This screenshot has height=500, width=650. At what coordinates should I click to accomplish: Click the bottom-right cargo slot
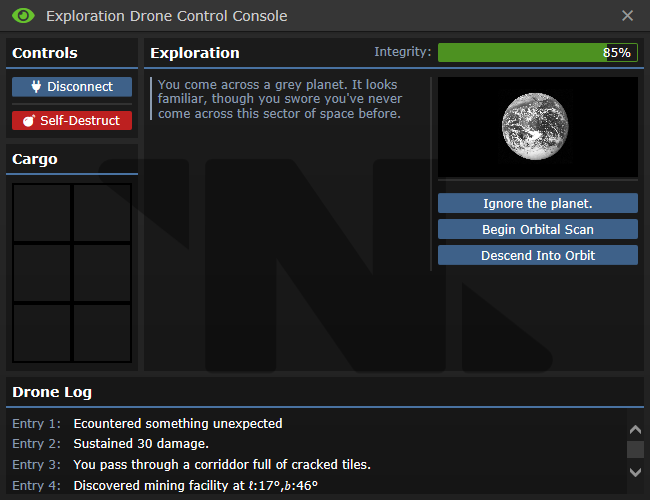click(x=102, y=333)
